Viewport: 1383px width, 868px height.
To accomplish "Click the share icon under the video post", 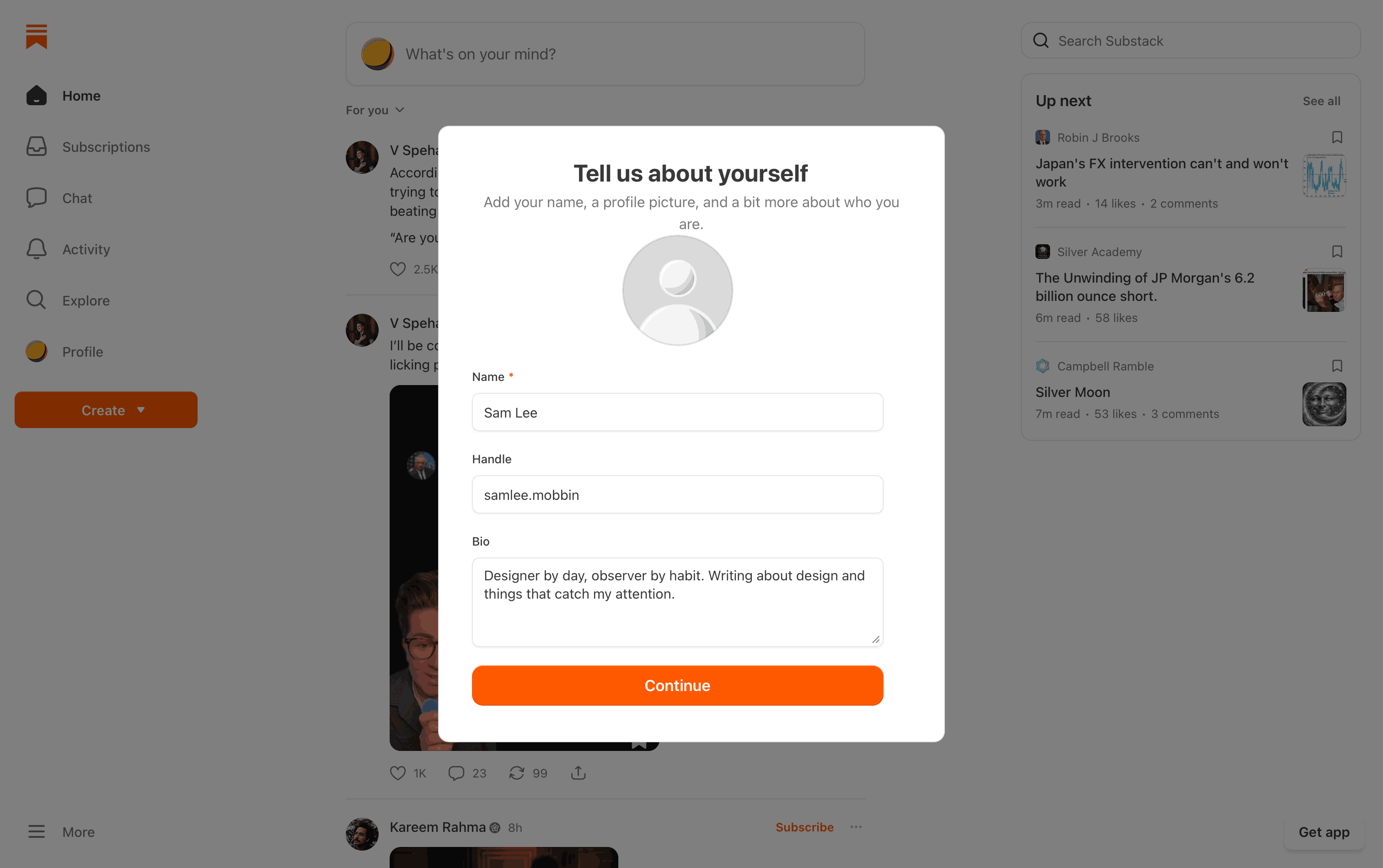I will (x=578, y=773).
